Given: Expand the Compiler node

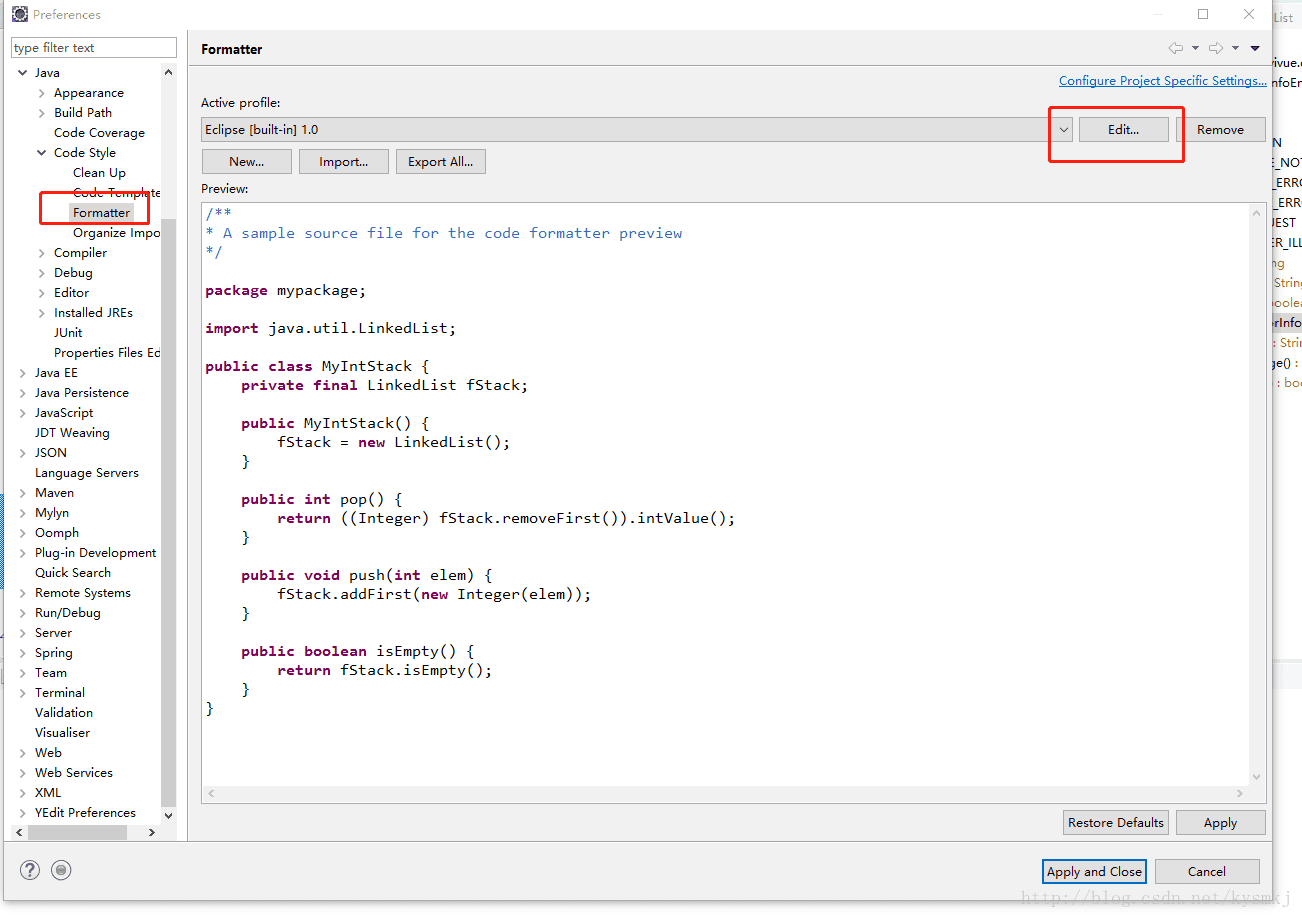Looking at the screenshot, I should point(42,253).
